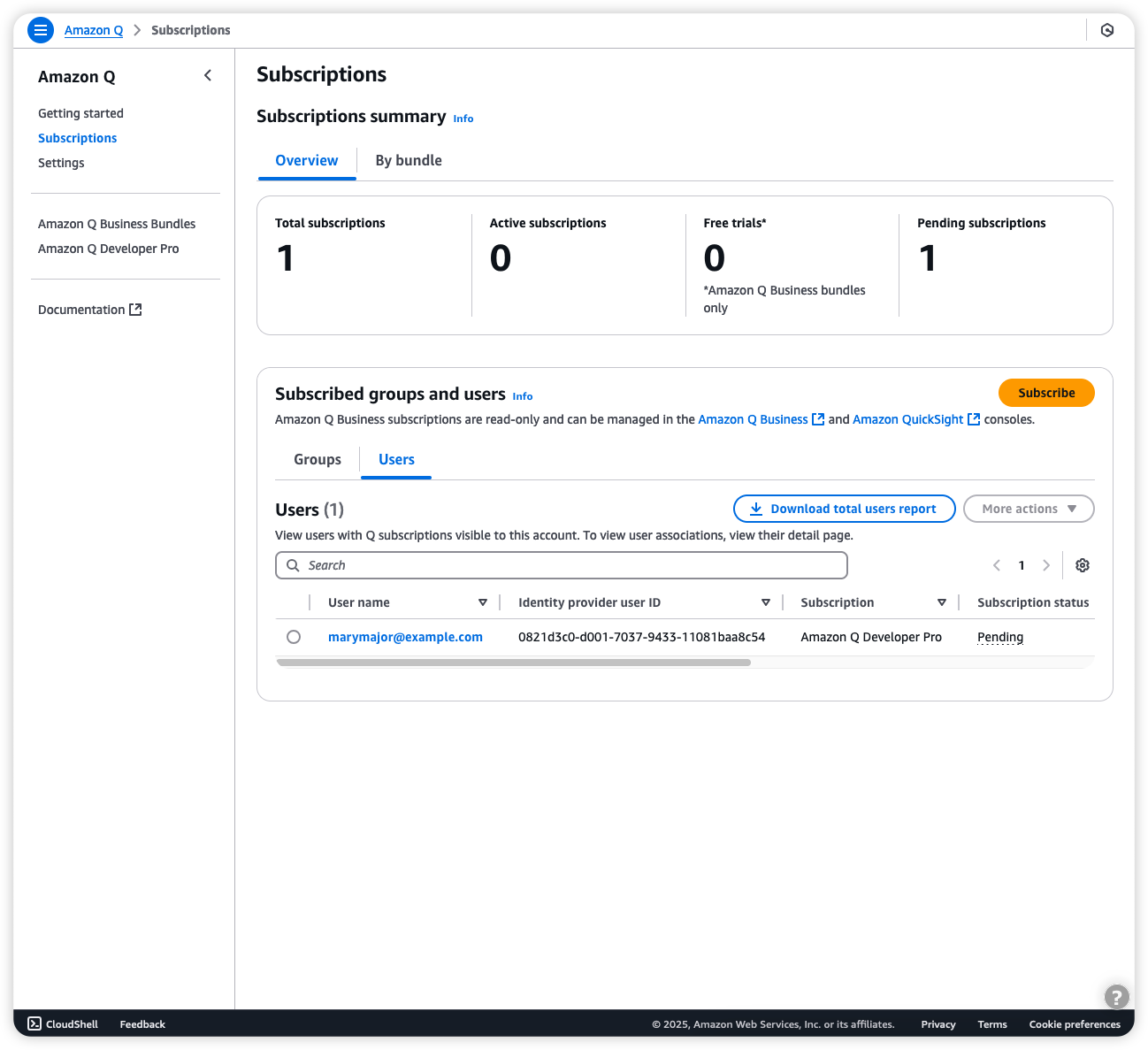Go to previous page of users
The image size is (1148, 1050).
[x=997, y=565]
